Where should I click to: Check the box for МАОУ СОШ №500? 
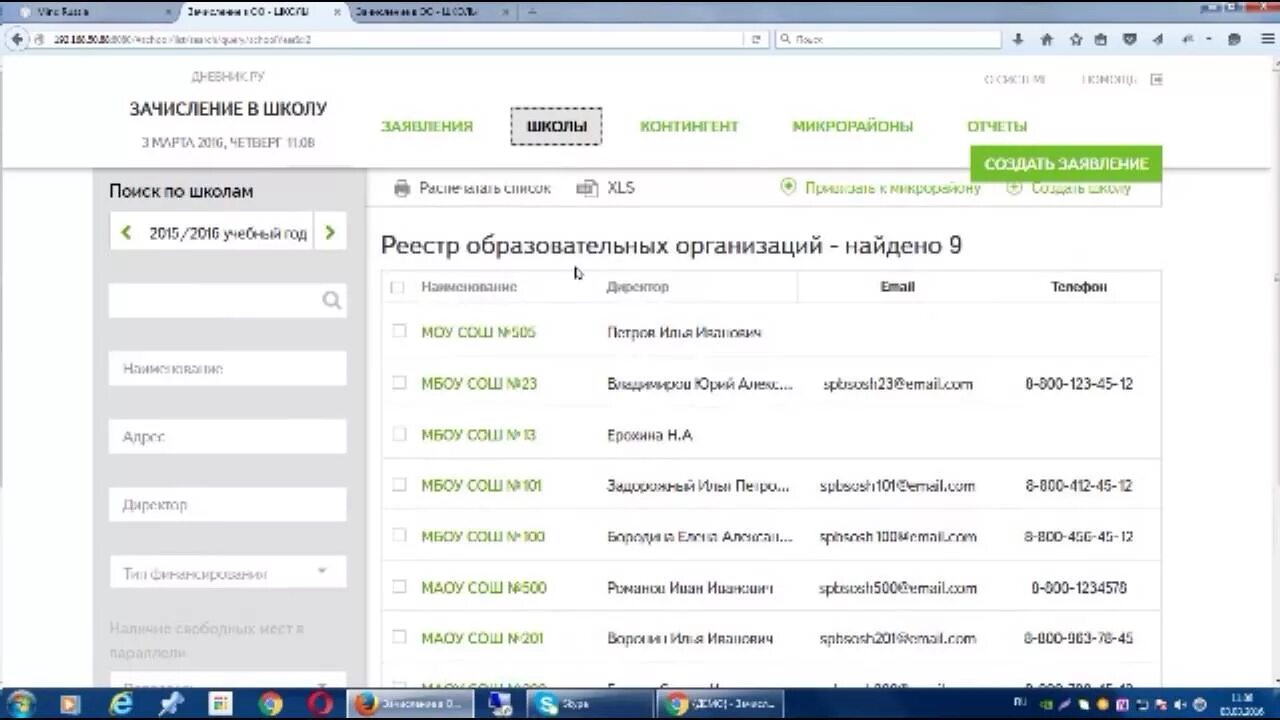pos(399,587)
